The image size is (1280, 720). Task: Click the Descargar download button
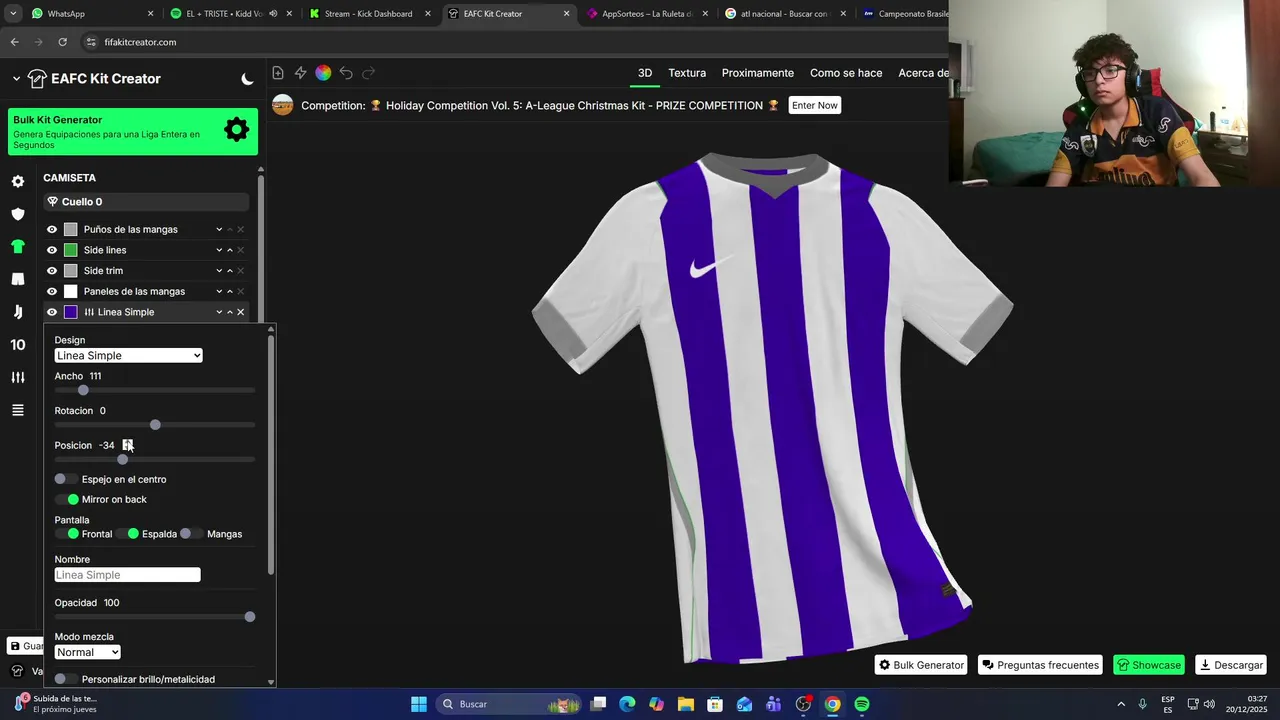1231,665
